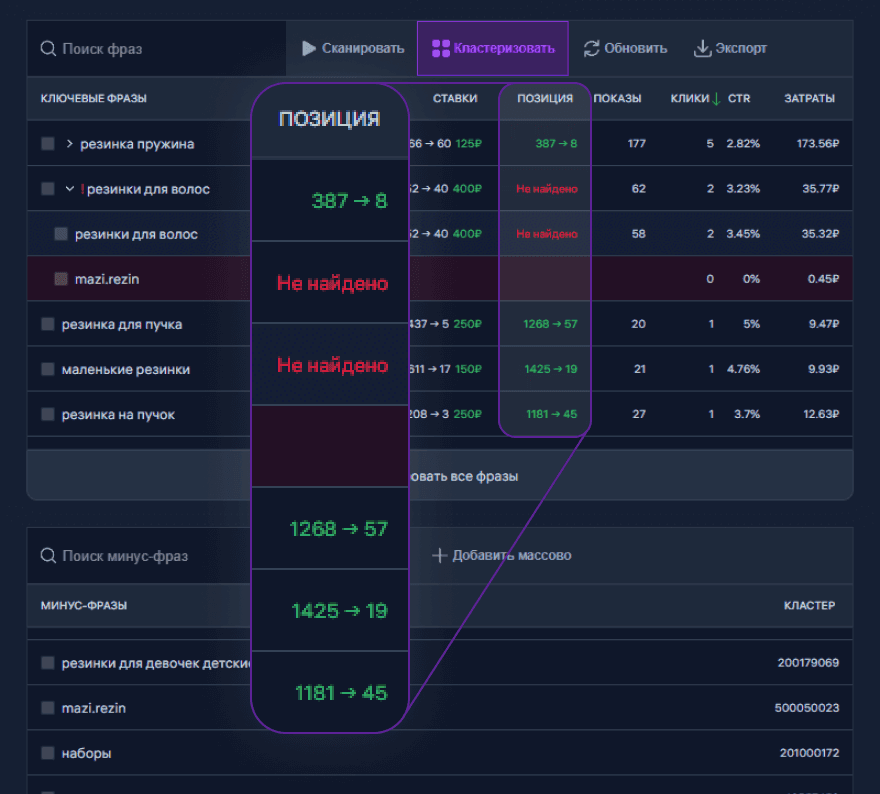Click the search magnifier icon in phrase search
The image size is (880, 794).
tap(48, 48)
